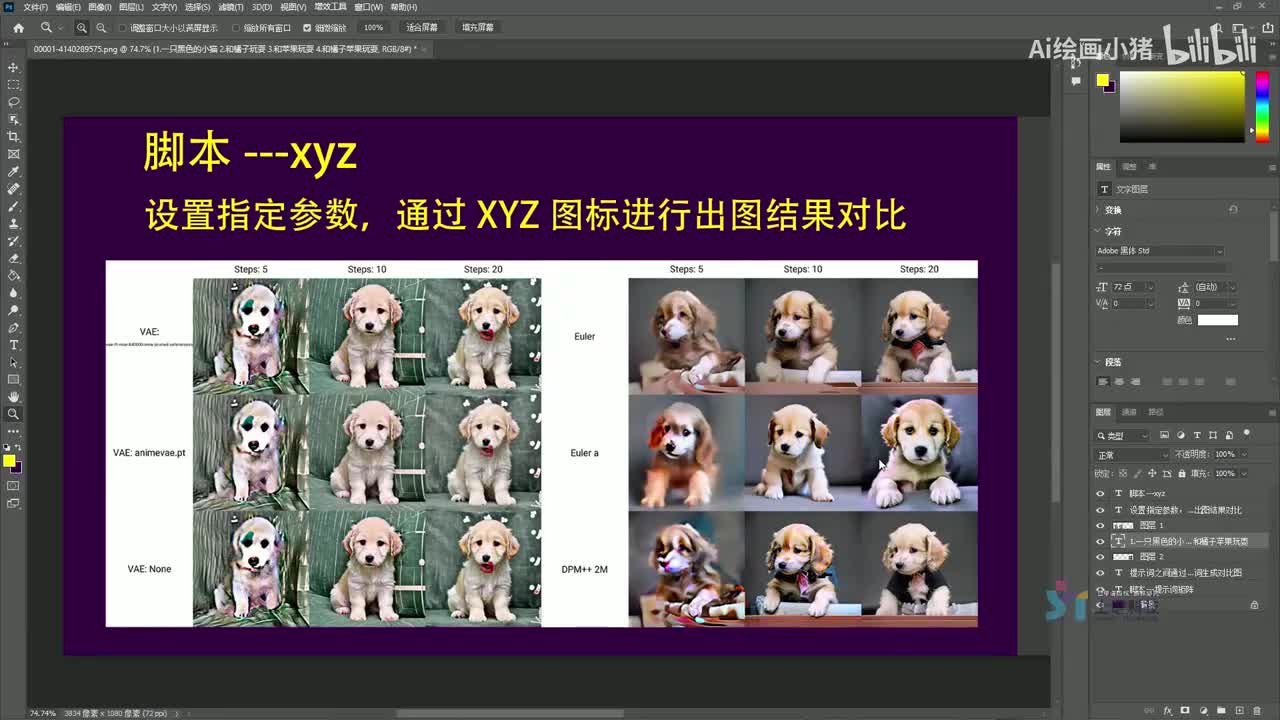
Task: Select the Frame tool
Action: tap(14, 154)
